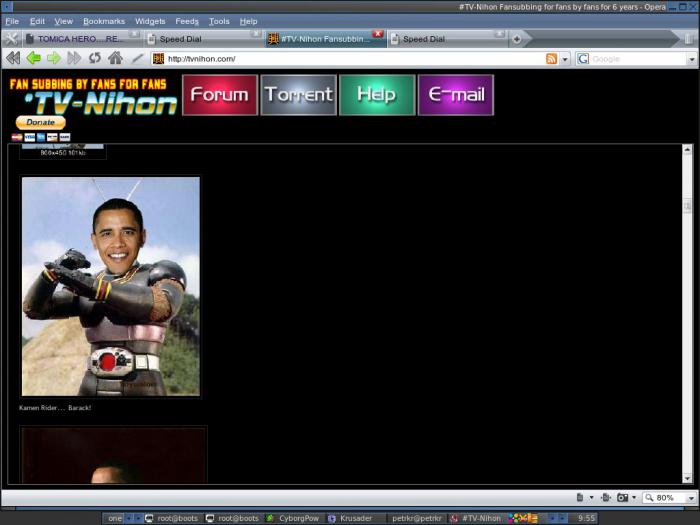Click the yellow Donate button
The width and height of the screenshot is (700, 525).
(41, 122)
